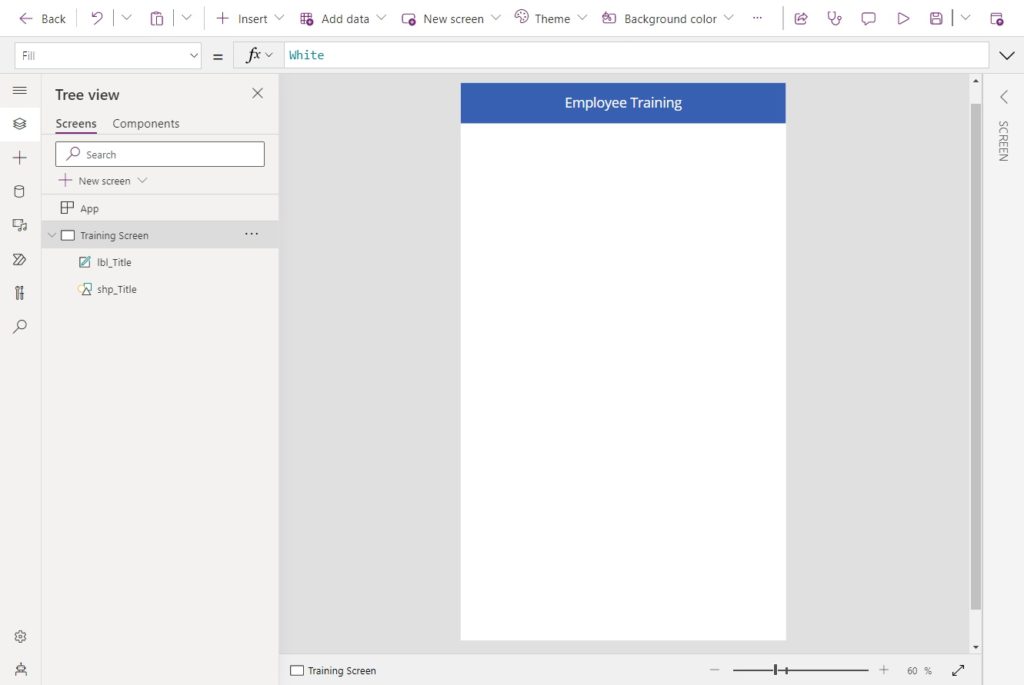The image size is (1024, 685).
Task: Open the Comments speech bubble icon
Action: point(869,18)
